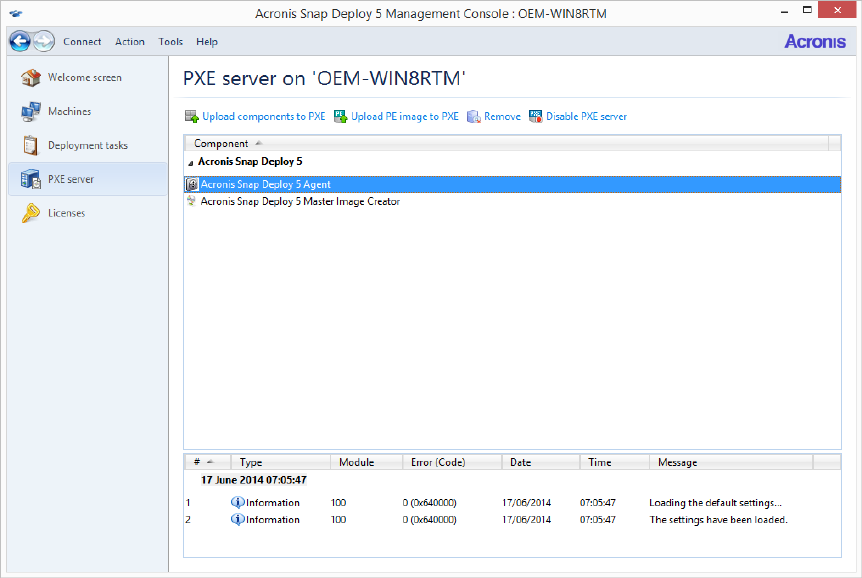Click date 17/06/2014 in log row 1
Image resolution: width=862 pixels, height=578 pixels.
tap(526, 503)
